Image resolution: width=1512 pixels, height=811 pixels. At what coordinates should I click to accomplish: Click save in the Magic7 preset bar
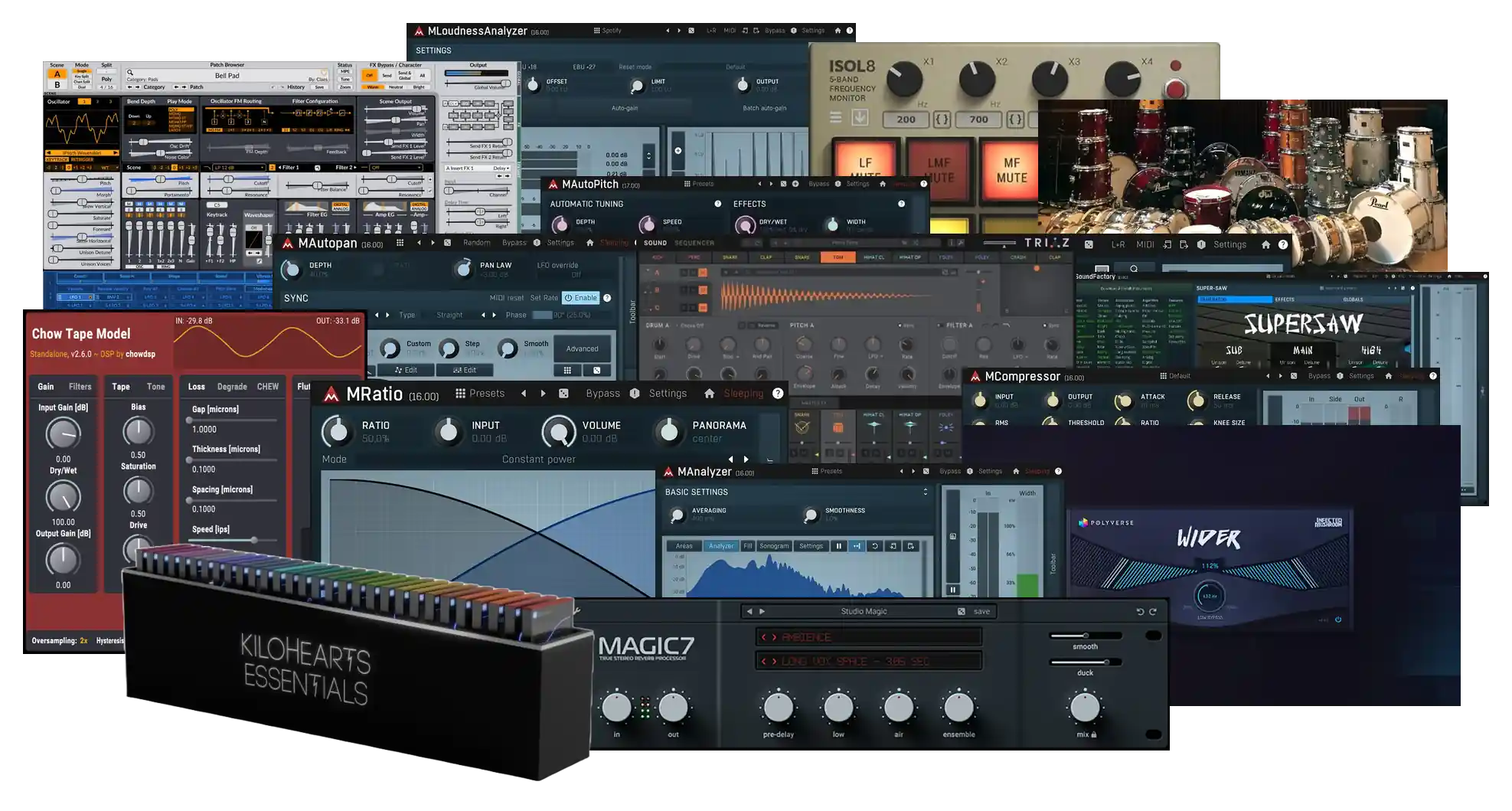981,611
